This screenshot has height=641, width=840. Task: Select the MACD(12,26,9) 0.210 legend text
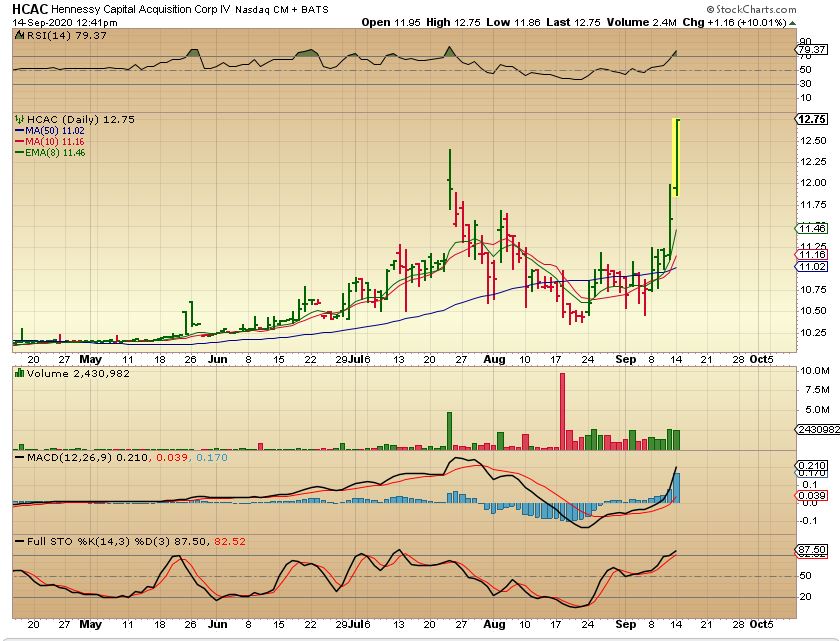(x=87, y=457)
